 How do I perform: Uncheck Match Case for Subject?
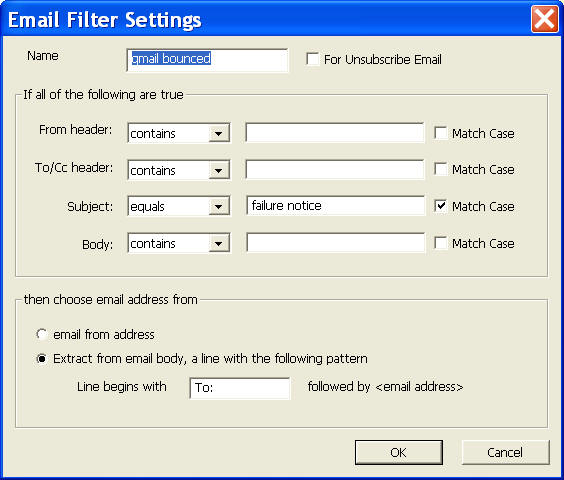point(441,206)
